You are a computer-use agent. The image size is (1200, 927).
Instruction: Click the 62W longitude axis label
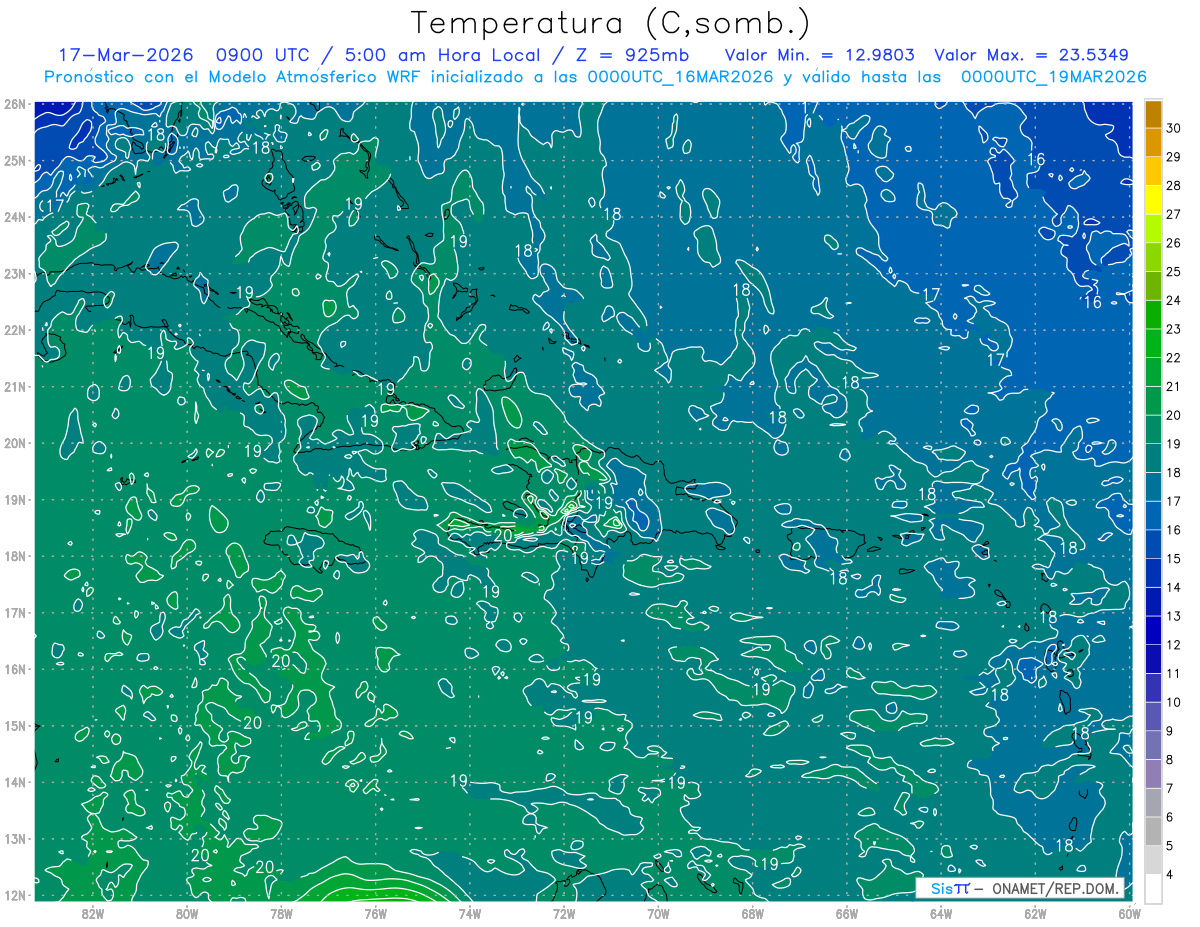click(1034, 913)
